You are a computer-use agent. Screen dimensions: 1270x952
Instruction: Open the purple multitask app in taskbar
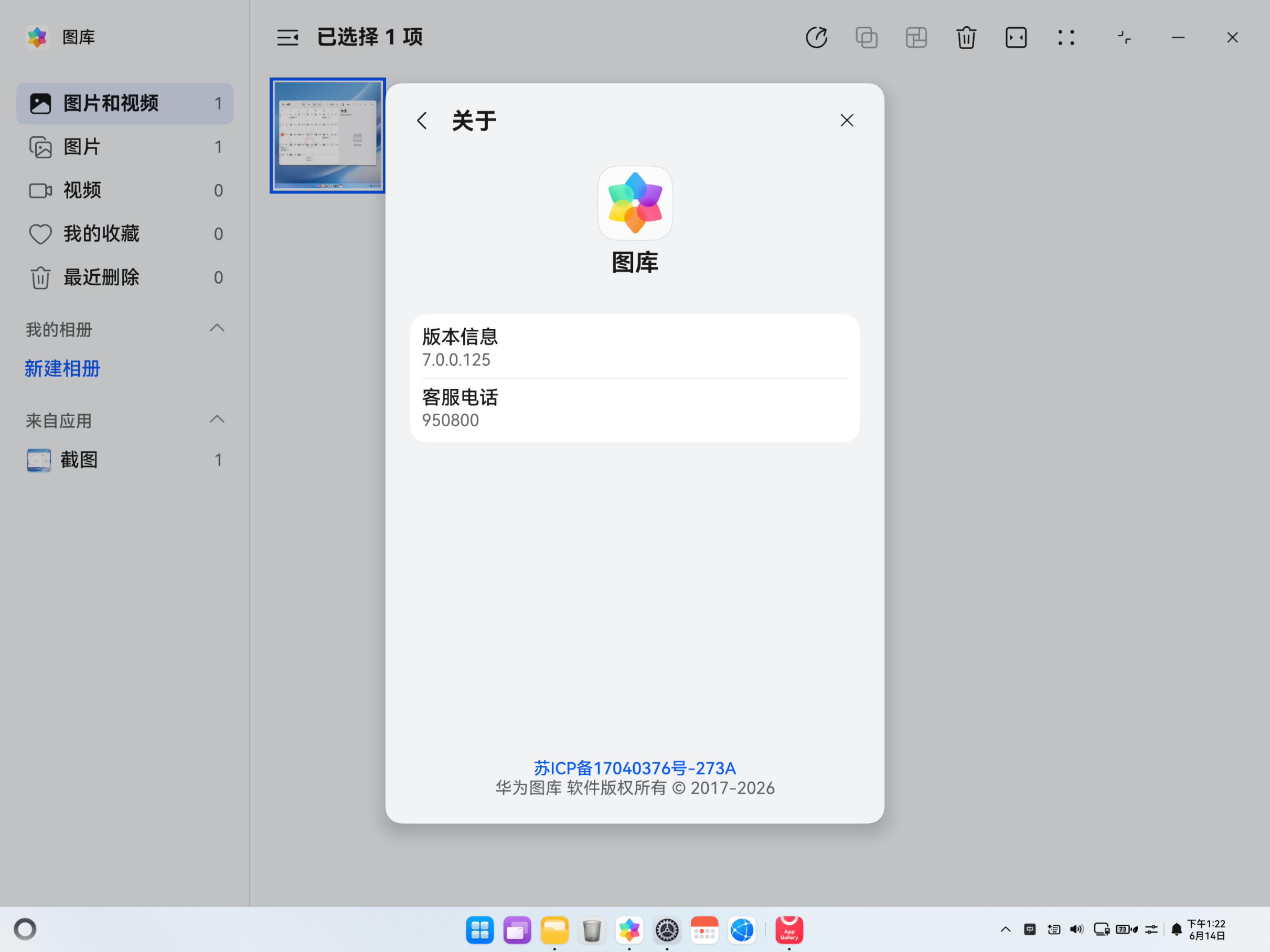point(517,930)
